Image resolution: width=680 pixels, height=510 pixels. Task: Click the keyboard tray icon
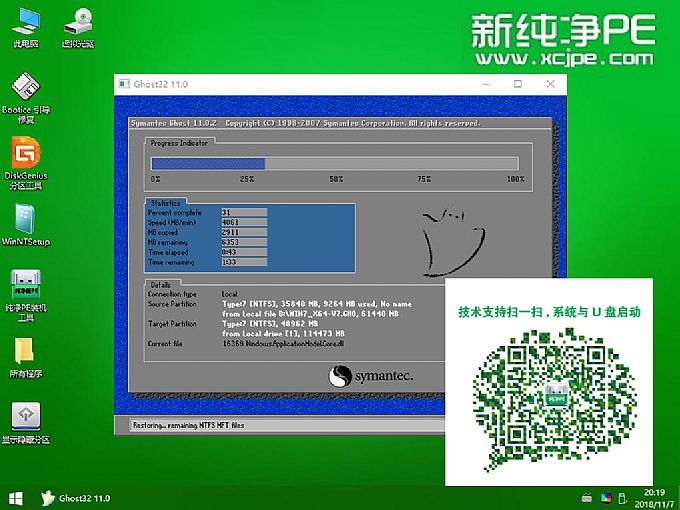click(586, 498)
